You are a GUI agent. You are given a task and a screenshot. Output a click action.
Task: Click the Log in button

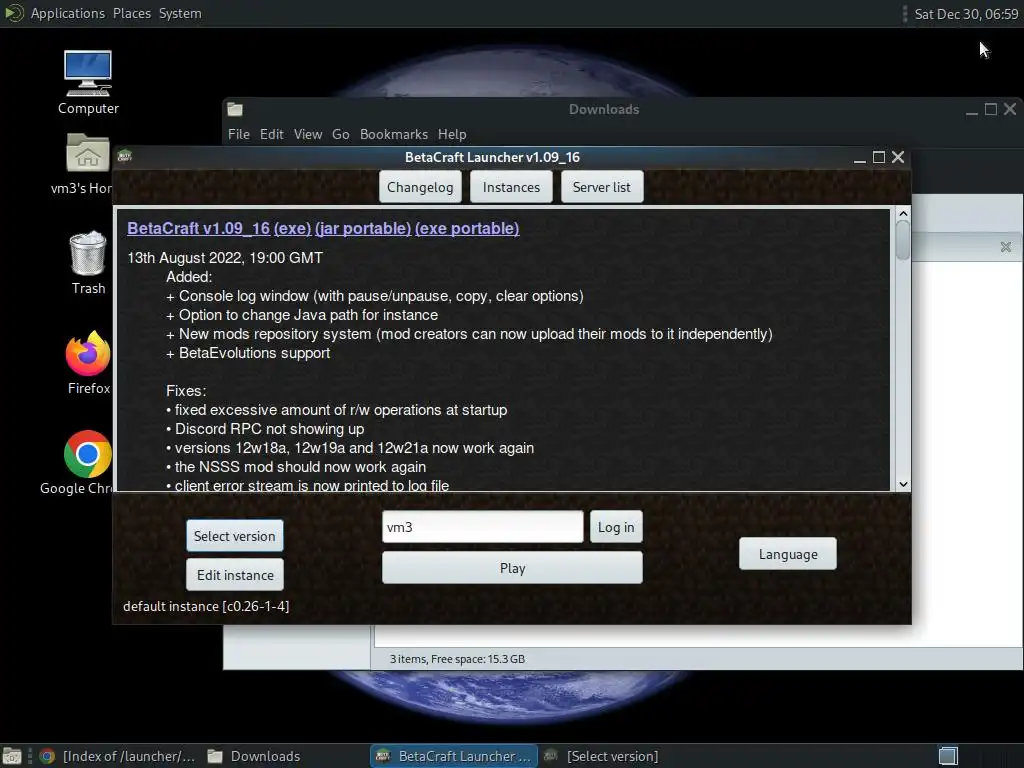click(616, 527)
